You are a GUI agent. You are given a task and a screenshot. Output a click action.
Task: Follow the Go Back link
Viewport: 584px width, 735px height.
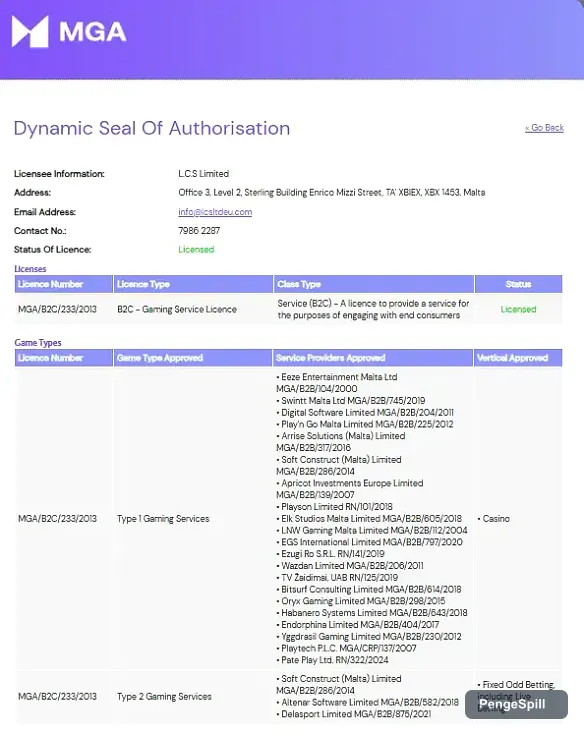pyautogui.click(x=544, y=128)
